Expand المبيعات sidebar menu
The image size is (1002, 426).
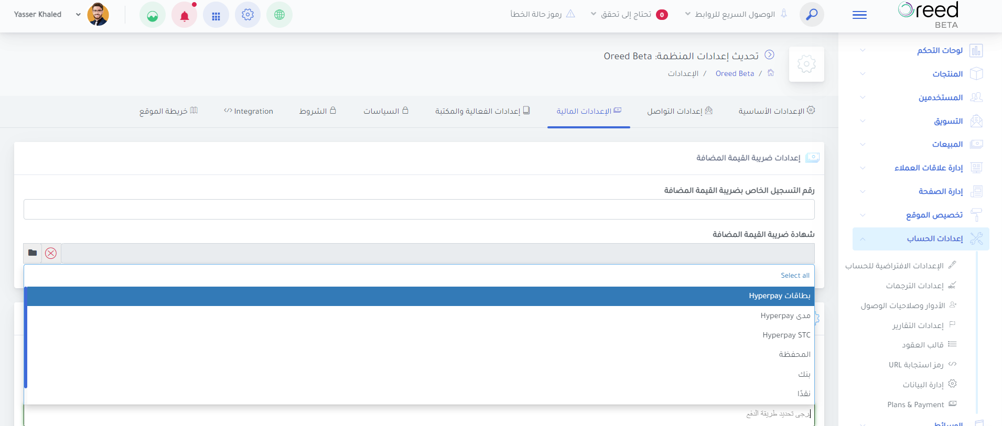[x=863, y=144]
